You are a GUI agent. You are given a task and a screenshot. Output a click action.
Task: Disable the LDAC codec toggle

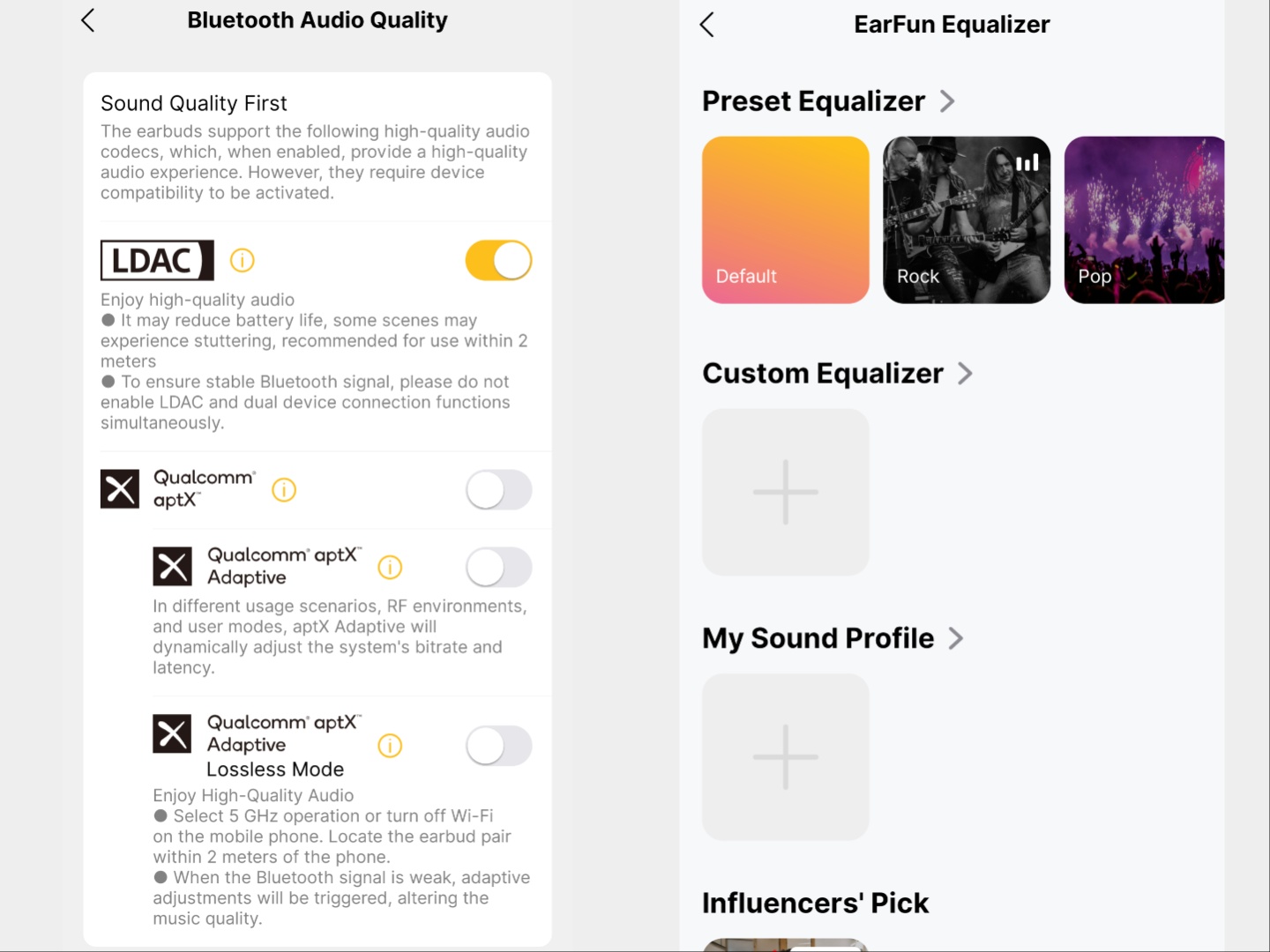[498, 261]
